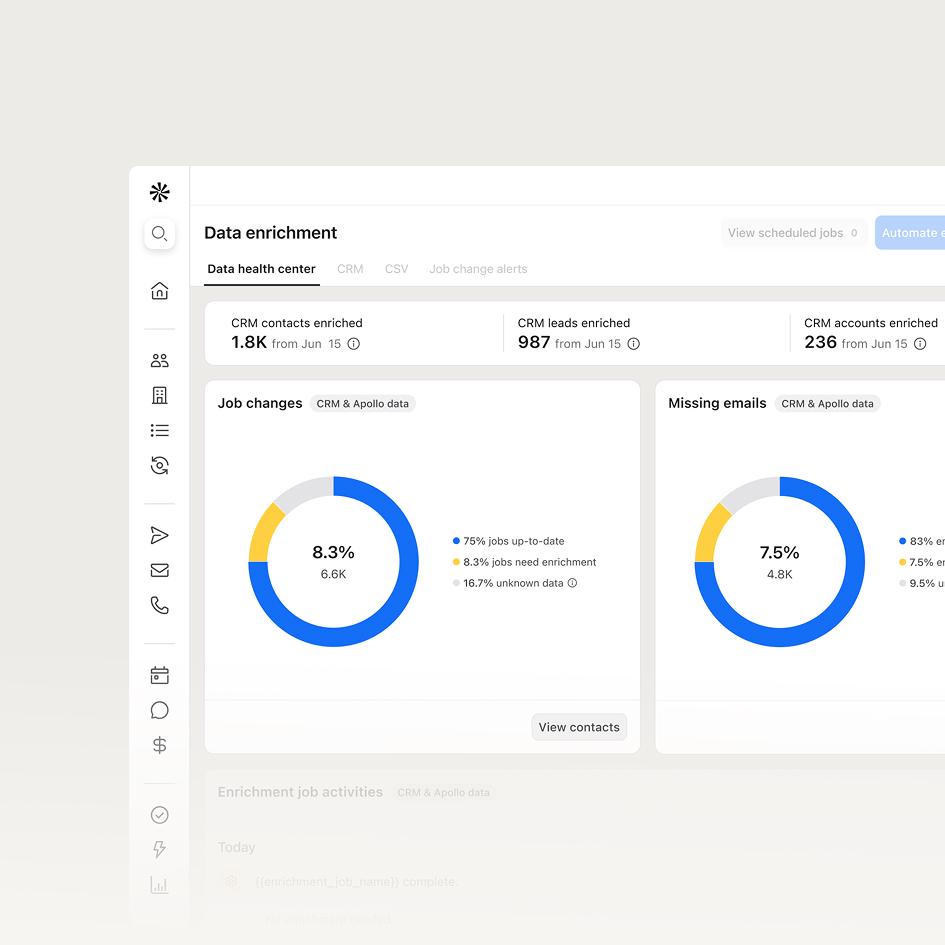Open the Workflows lightning icon
The height and width of the screenshot is (945, 945).
click(x=159, y=849)
